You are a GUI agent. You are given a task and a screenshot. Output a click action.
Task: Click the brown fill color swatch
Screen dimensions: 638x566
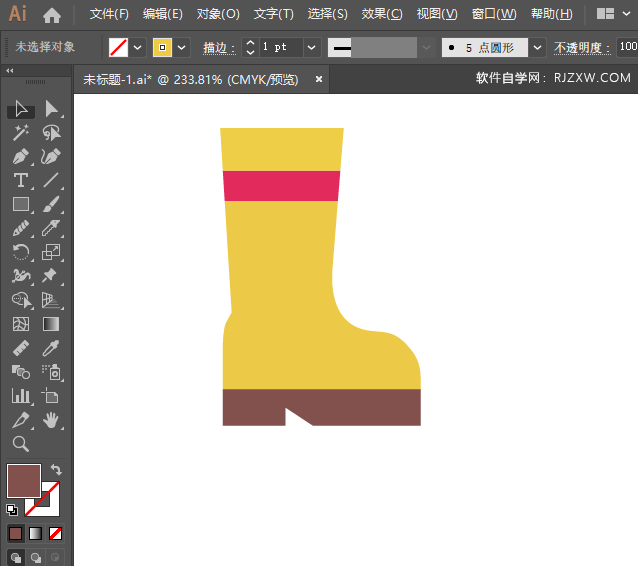[23, 481]
